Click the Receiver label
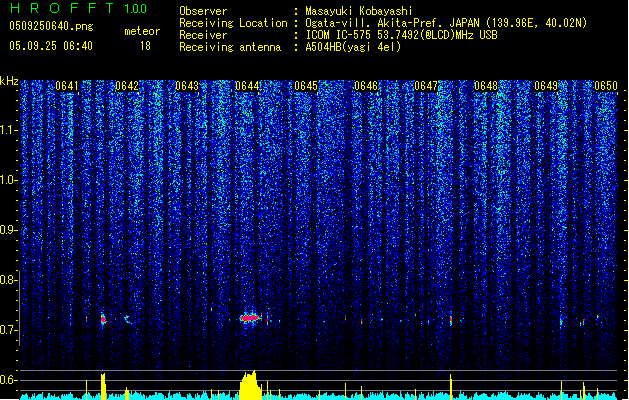This screenshot has height=400, width=629. point(203,35)
